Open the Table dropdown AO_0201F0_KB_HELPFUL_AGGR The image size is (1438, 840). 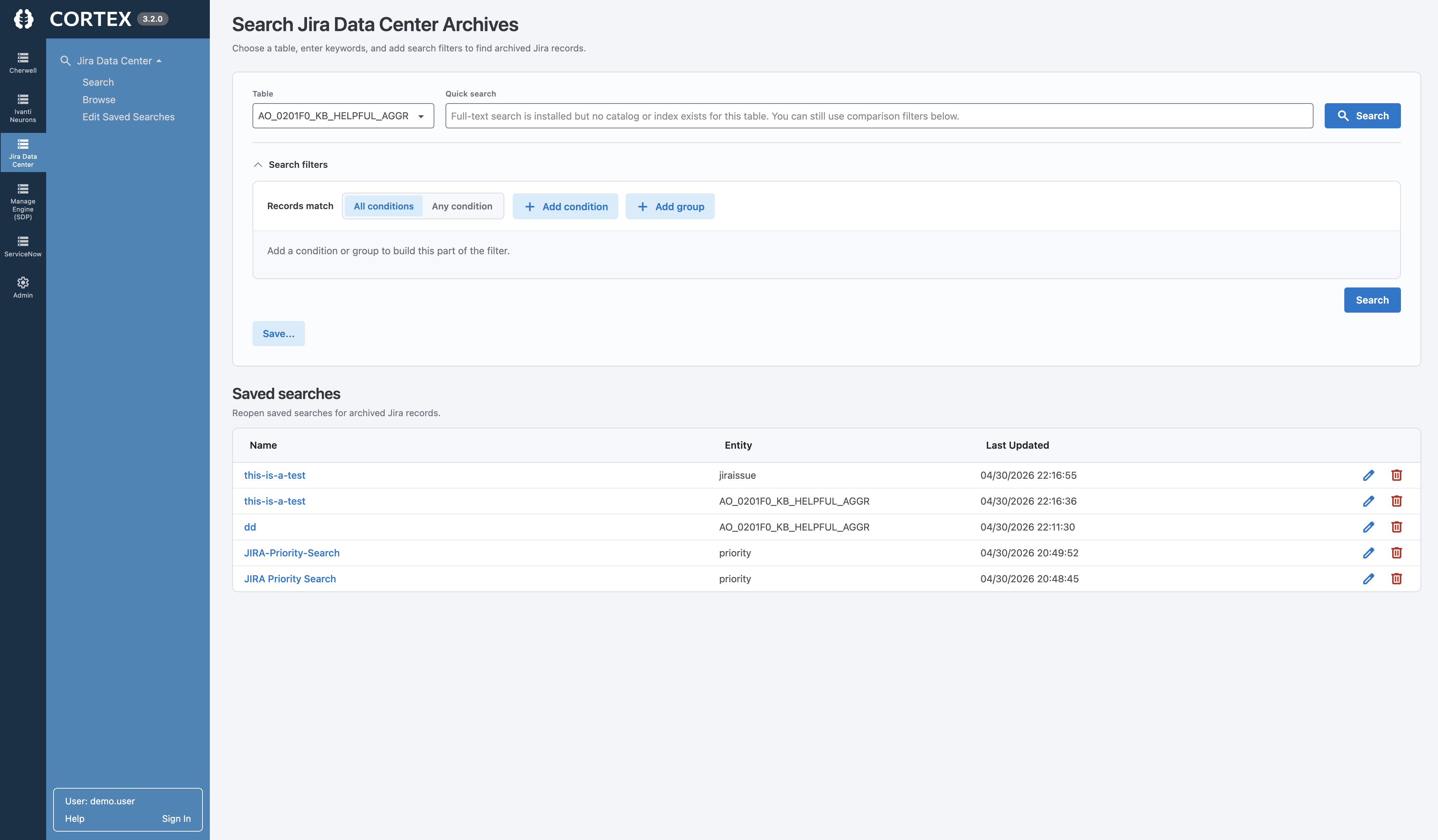click(x=343, y=116)
